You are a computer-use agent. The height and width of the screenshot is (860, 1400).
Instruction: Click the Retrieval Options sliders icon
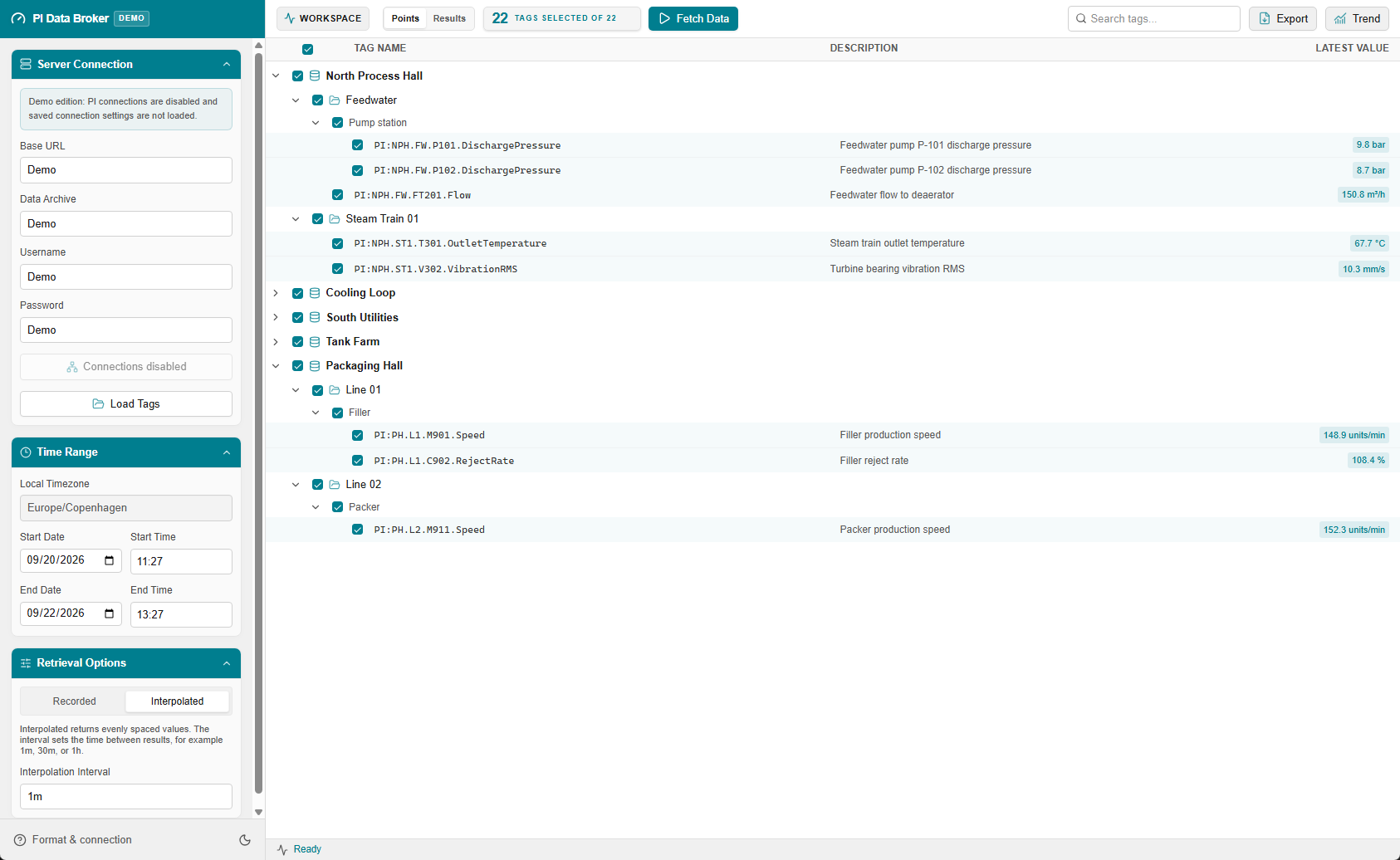[x=26, y=663]
